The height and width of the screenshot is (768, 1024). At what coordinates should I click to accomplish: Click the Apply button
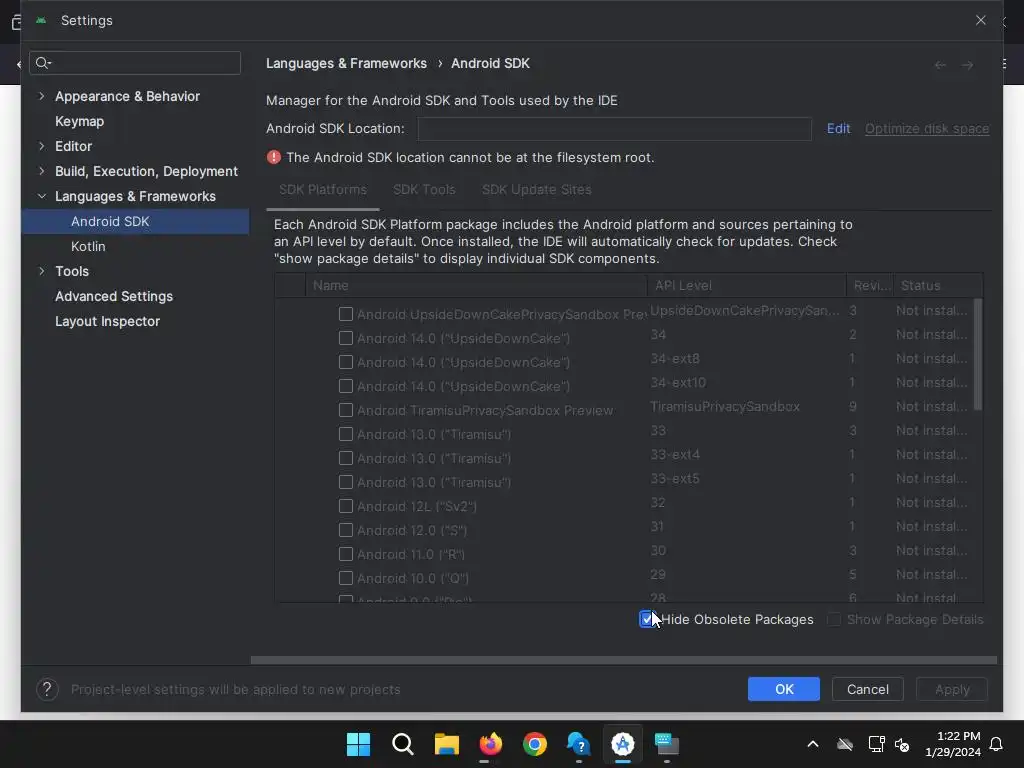952,689
